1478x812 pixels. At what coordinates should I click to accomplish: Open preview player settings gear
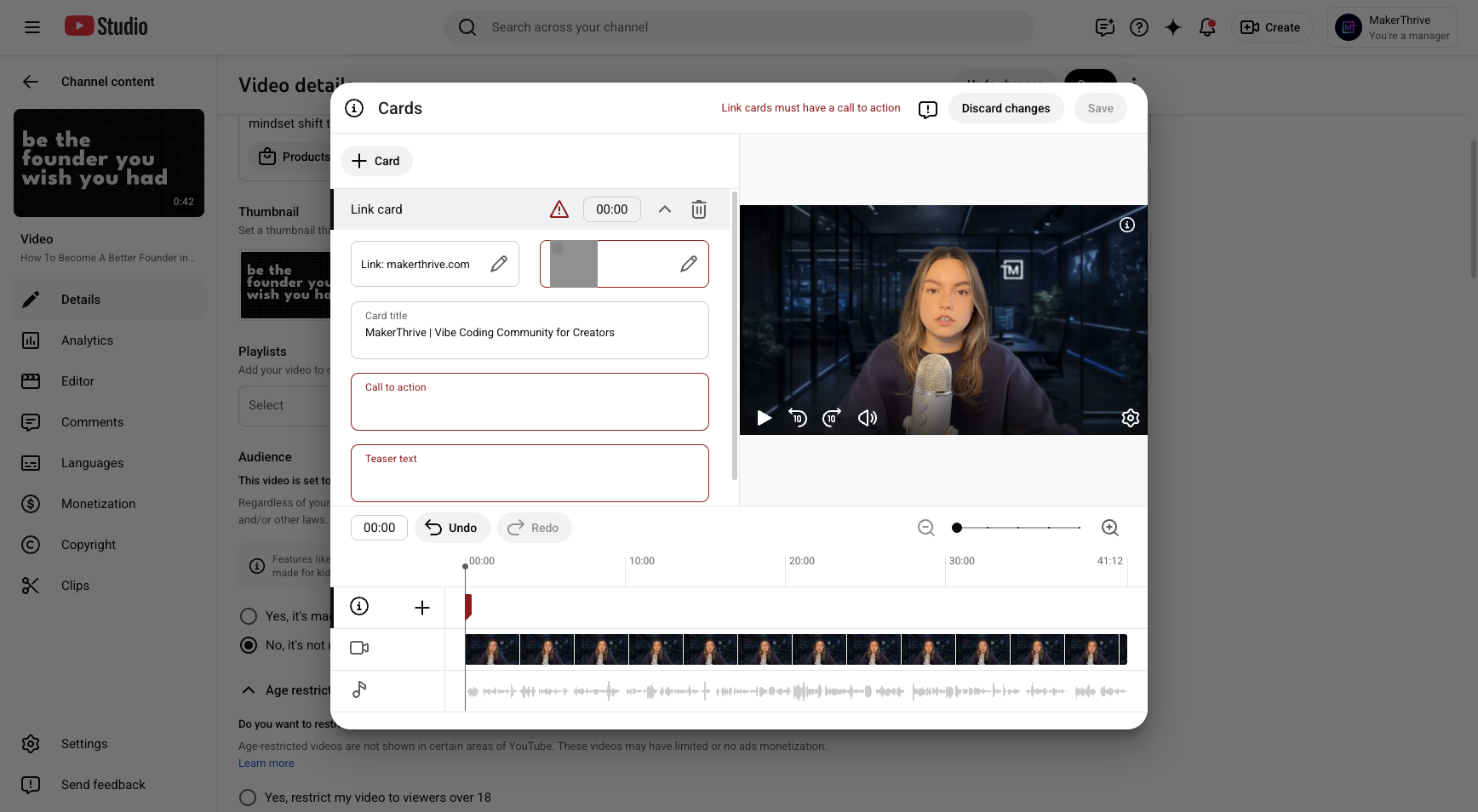coord(1130,418)
